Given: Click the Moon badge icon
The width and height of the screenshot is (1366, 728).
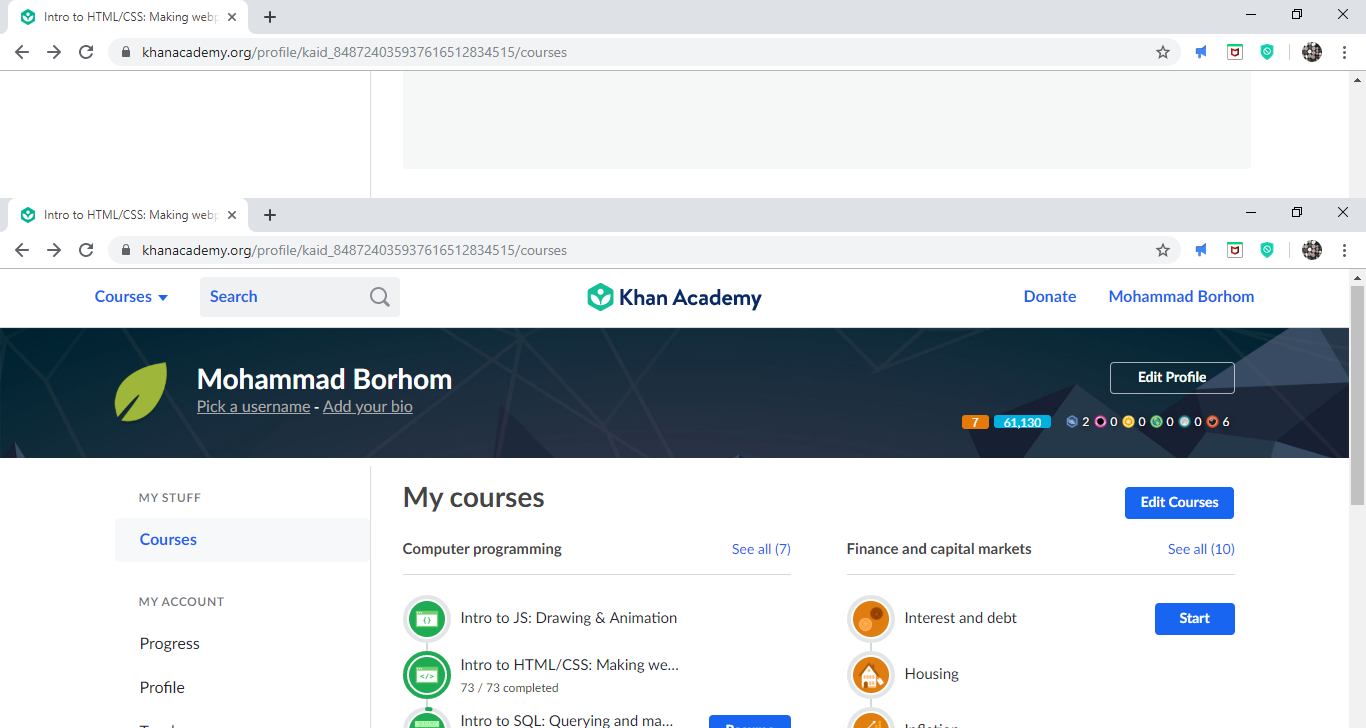Looking at the screenshot, I should [x=1184, y=422].
